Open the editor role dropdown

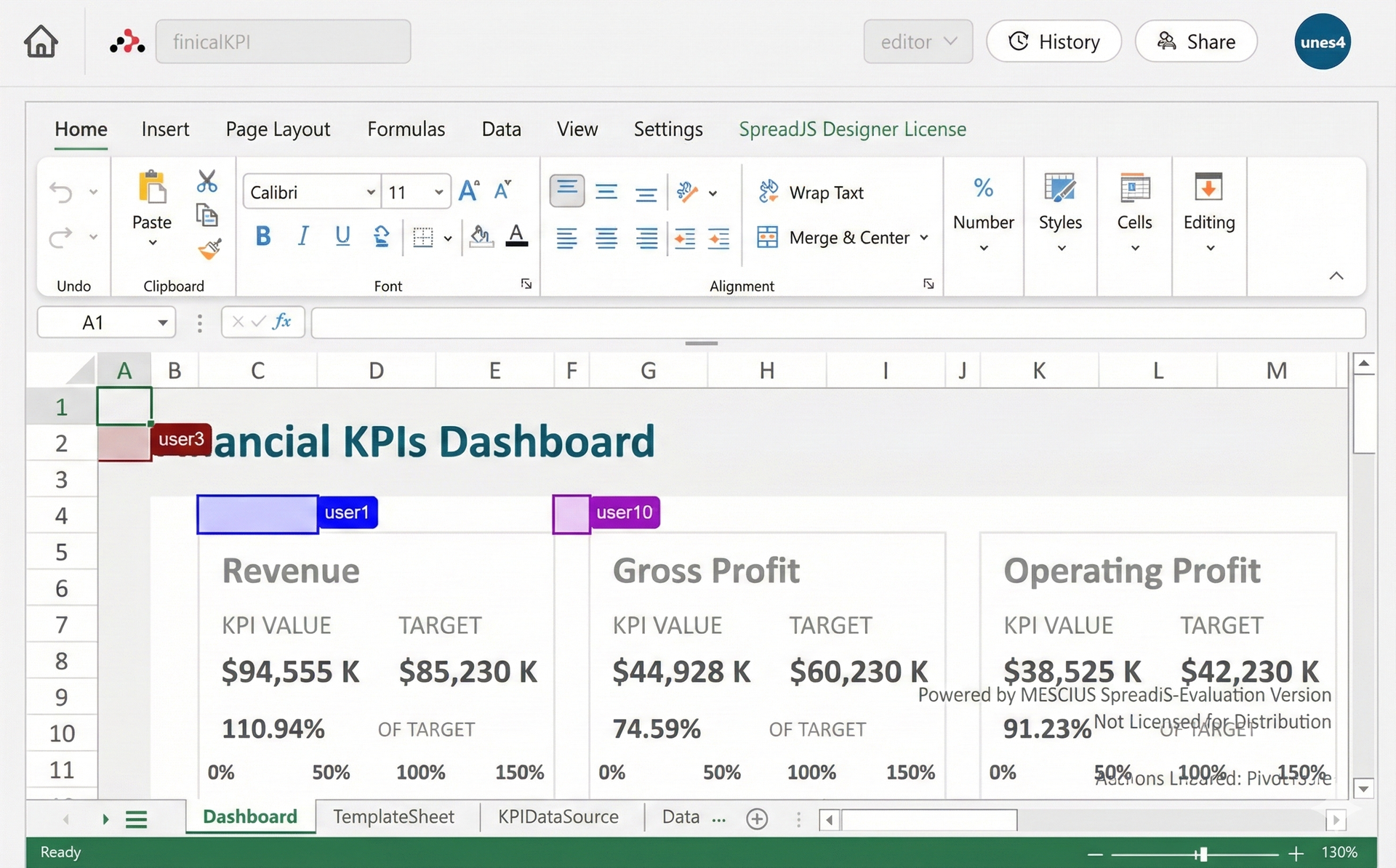(x=918, y=42)
